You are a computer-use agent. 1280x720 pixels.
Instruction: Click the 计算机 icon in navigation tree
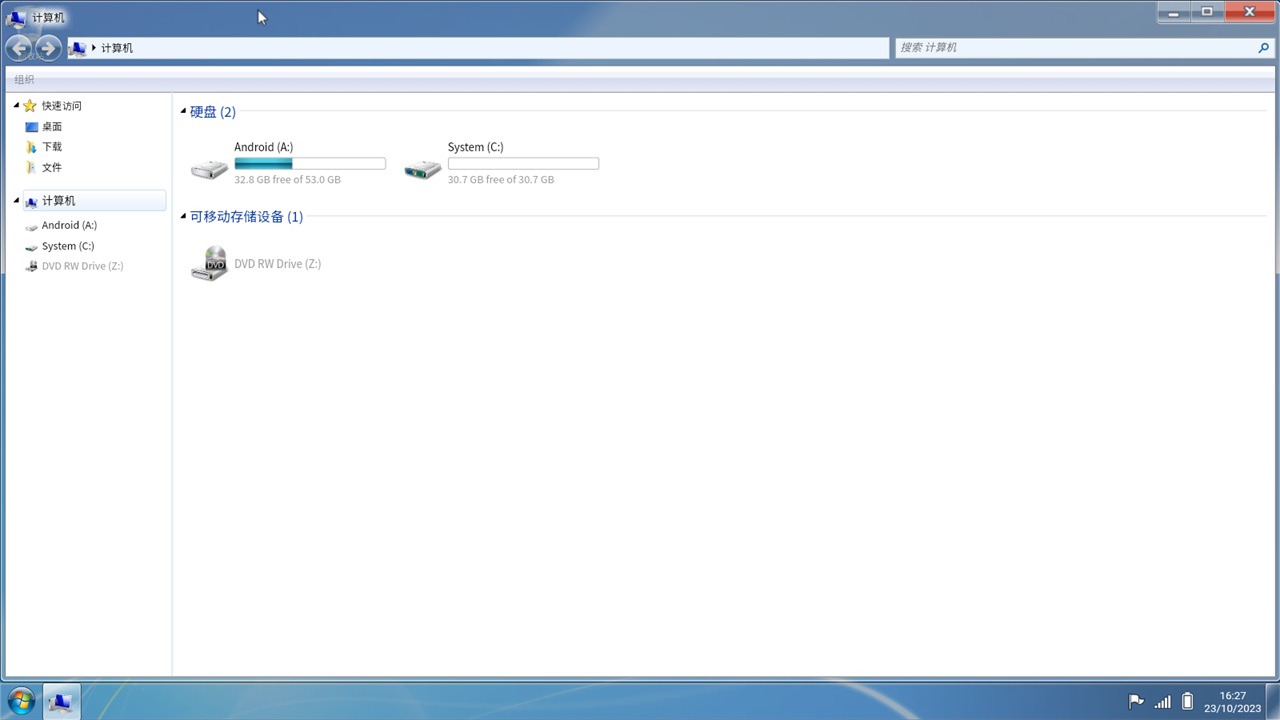(31, 201)
